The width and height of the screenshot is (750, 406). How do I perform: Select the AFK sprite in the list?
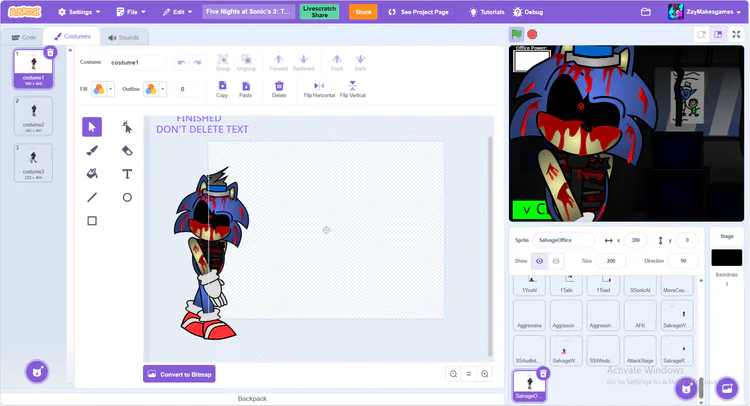(640, 315)
